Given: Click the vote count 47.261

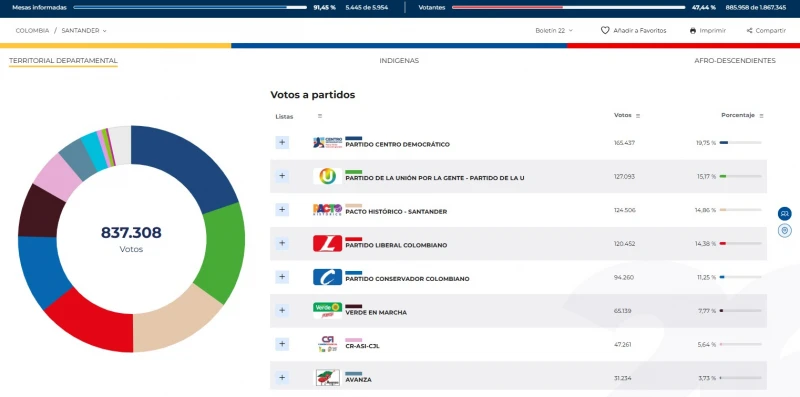Looking at the screenshot, I should [x=622, y=345].
